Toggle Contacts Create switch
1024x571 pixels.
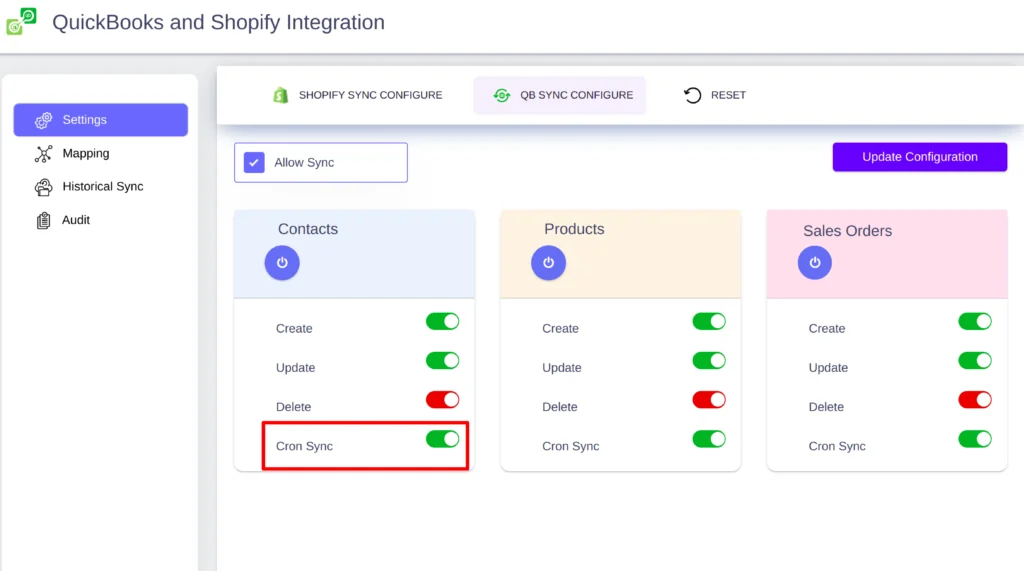443,321
